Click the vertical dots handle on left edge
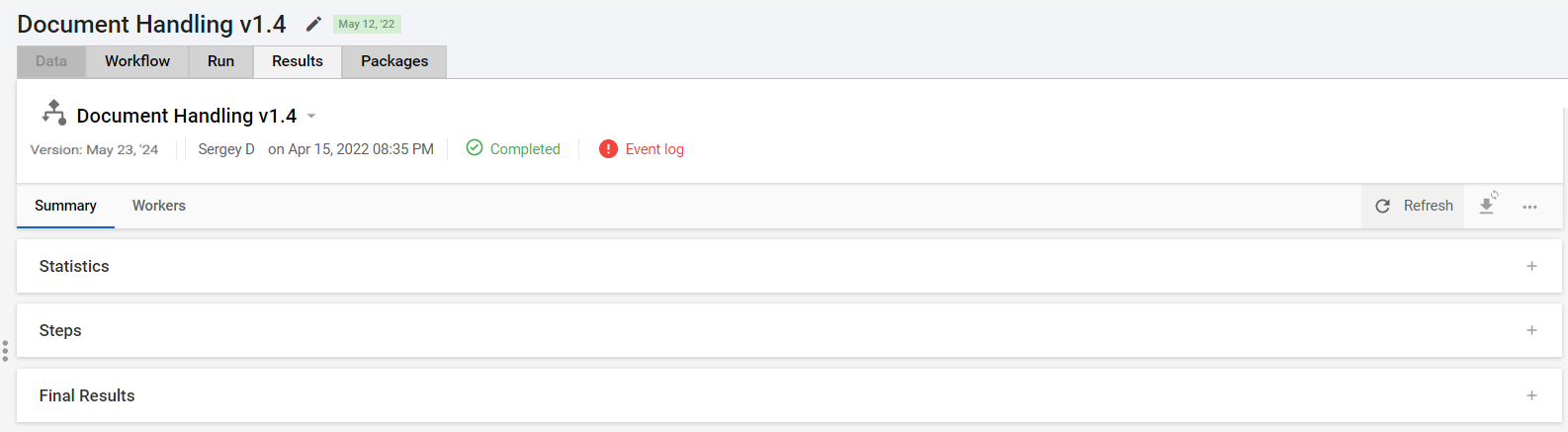This screenshot has width=1568, height=432. click(5, 351)
